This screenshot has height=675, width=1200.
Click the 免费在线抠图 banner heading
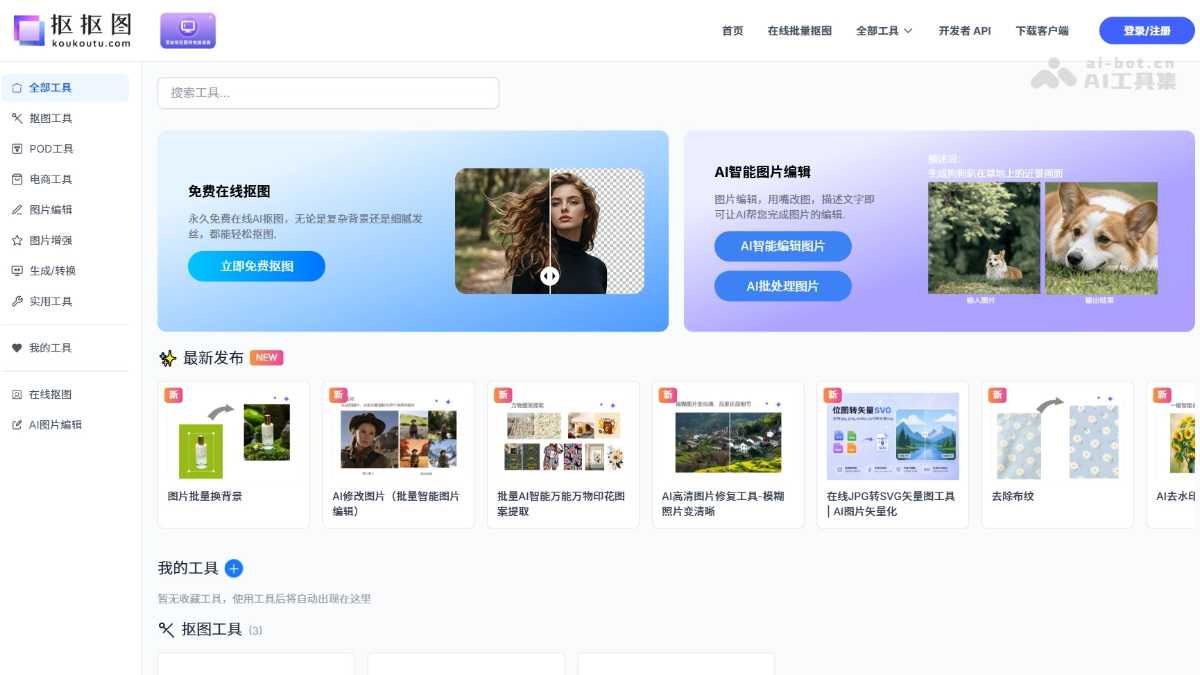[x=229, y=191]
